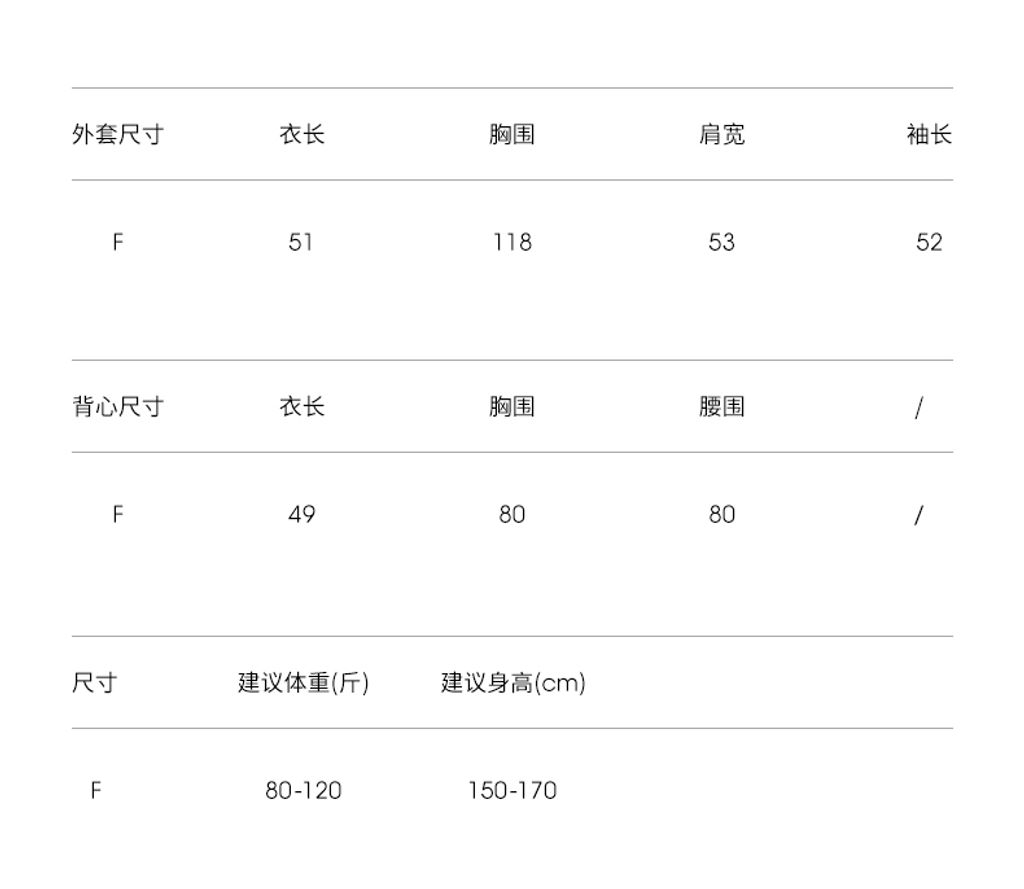Click the sleeve length value 52
Viewport: 1024px width, 889px height.
929,242
